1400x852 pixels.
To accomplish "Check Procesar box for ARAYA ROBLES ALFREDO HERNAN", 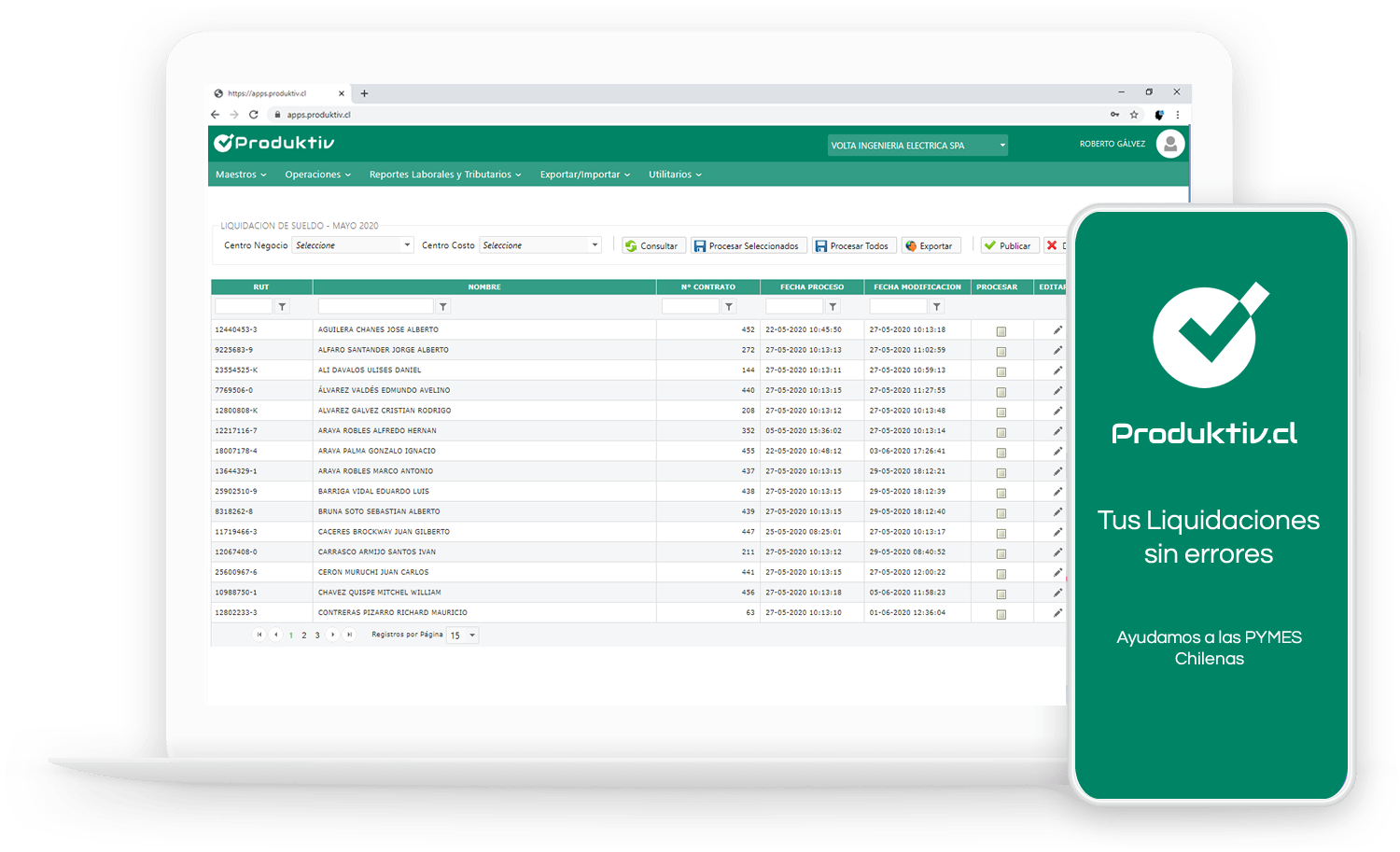I will 1001,432.
